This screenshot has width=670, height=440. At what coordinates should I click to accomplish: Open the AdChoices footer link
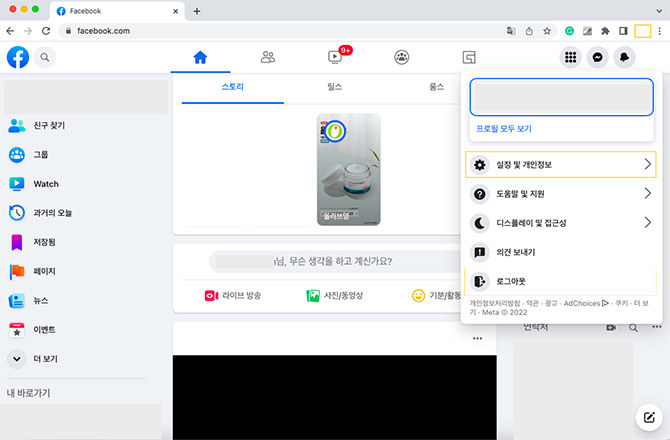point(586,303)
